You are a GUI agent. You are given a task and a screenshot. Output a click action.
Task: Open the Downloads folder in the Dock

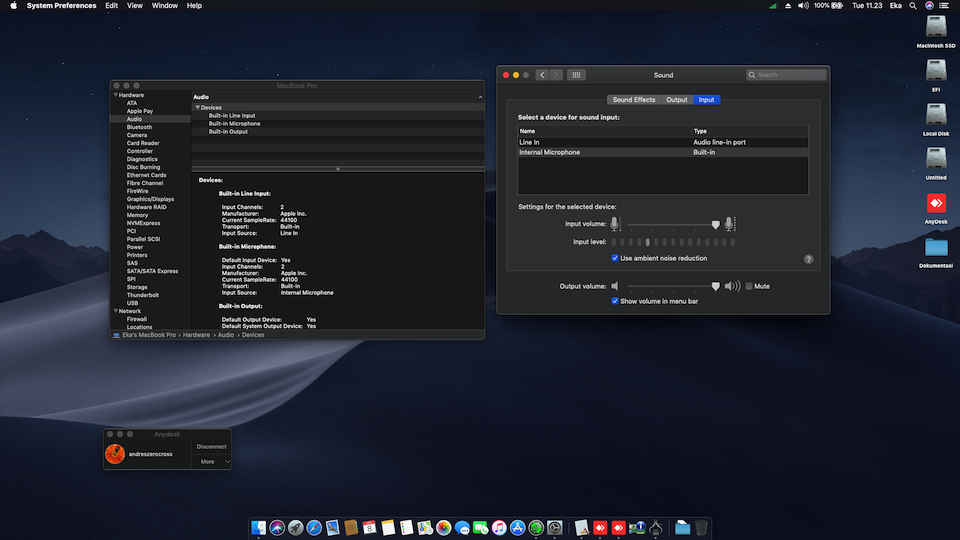pyautogui.click(x=683, y=527)
